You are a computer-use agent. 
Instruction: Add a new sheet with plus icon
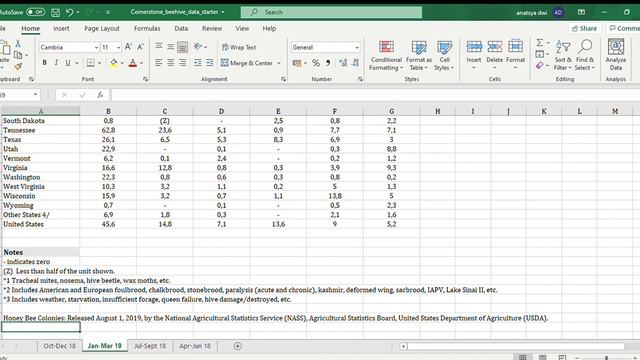click(x=238, y=346)
